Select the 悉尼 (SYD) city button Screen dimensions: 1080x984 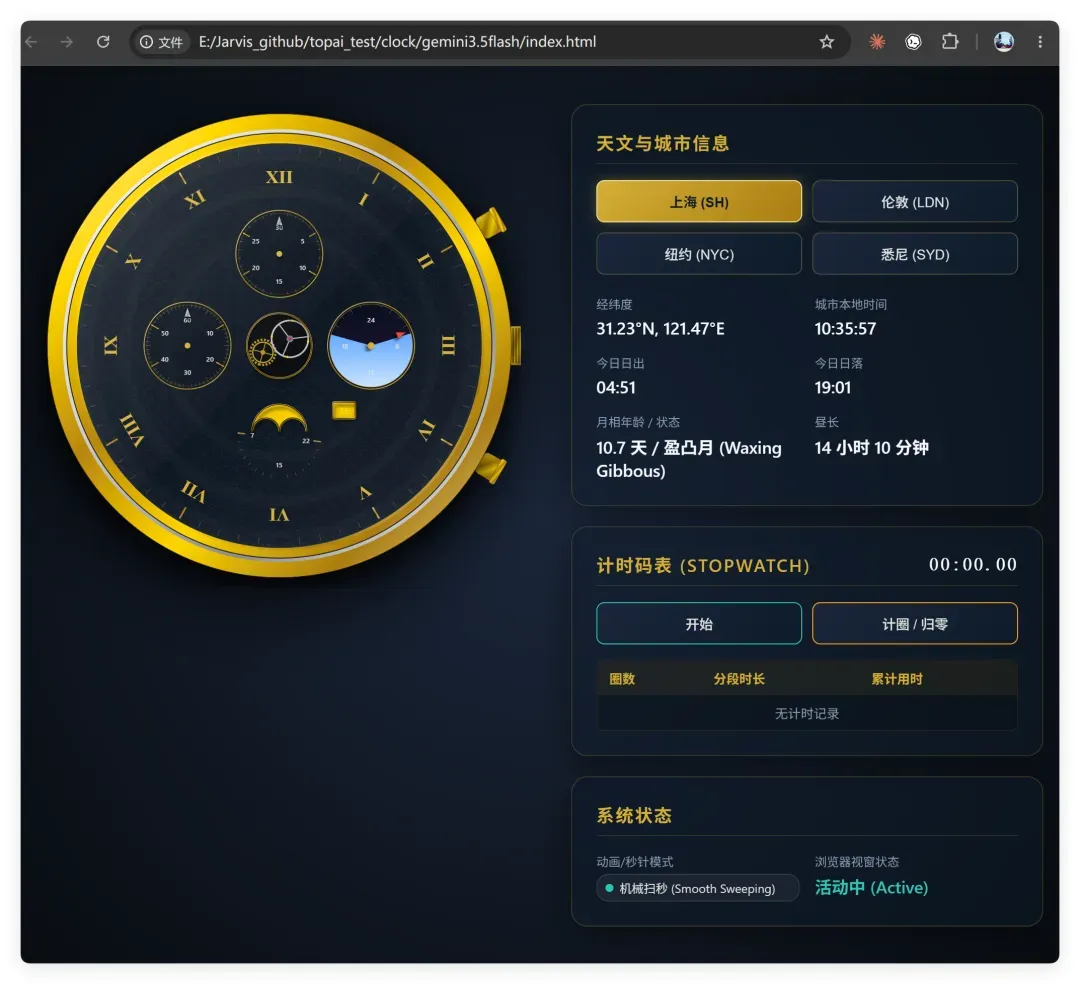click(915, 253)
